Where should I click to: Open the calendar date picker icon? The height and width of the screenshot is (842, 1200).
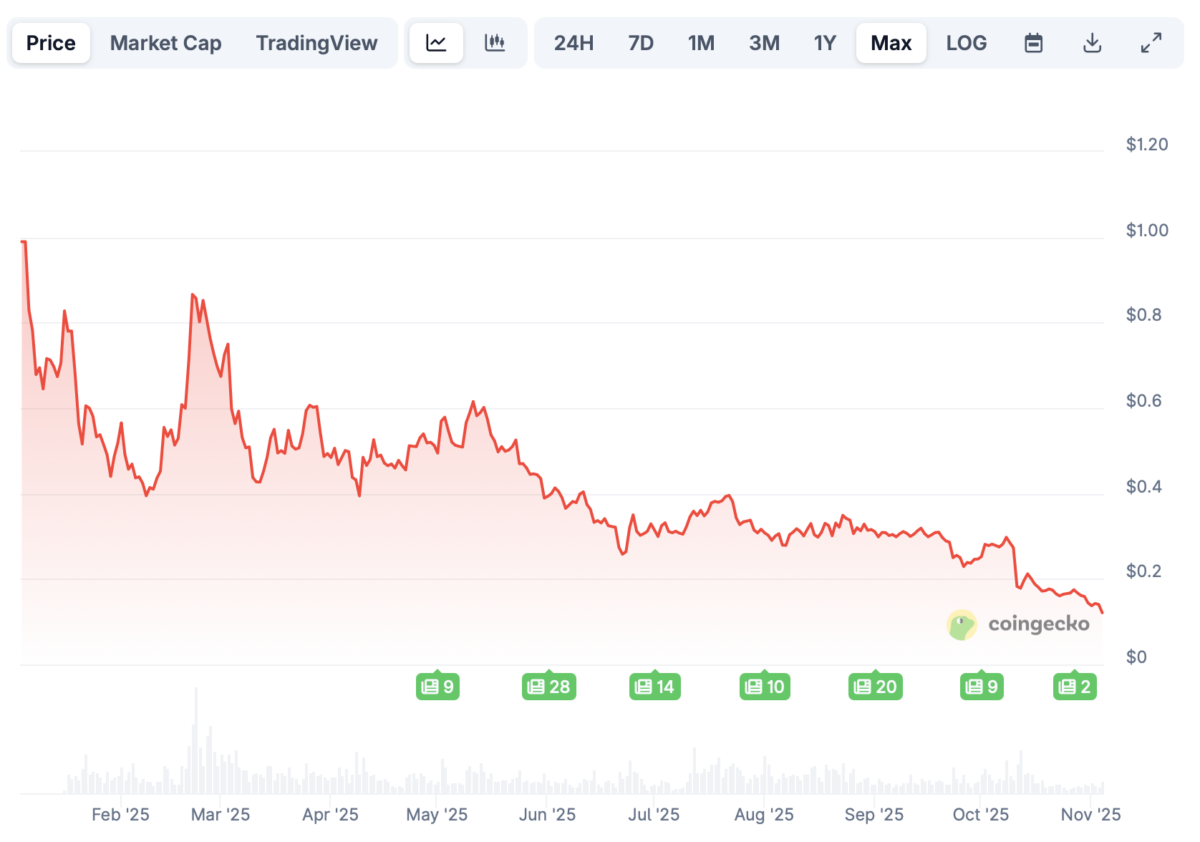coord(1033,42)
